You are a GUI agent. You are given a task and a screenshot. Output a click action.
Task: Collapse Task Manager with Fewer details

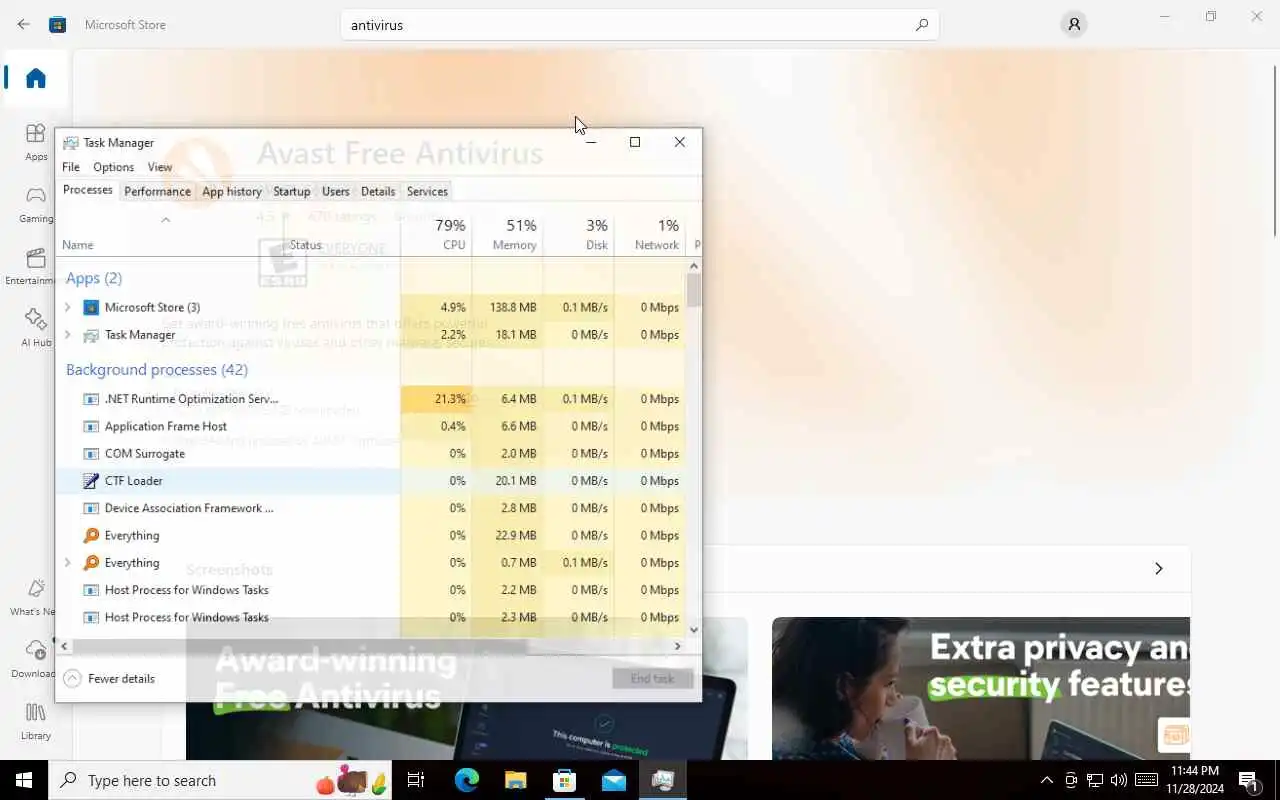click(109, 678)
